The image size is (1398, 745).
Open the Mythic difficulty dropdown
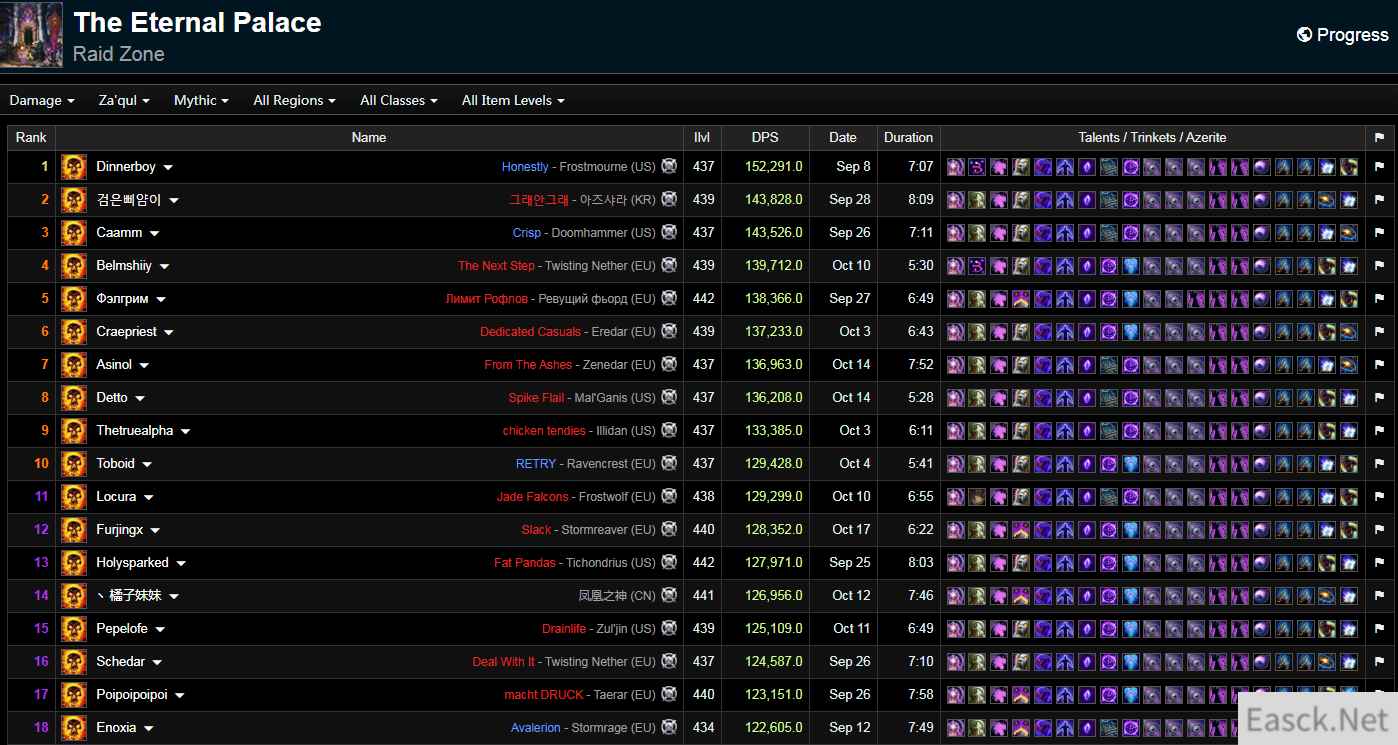click(201, 101)
